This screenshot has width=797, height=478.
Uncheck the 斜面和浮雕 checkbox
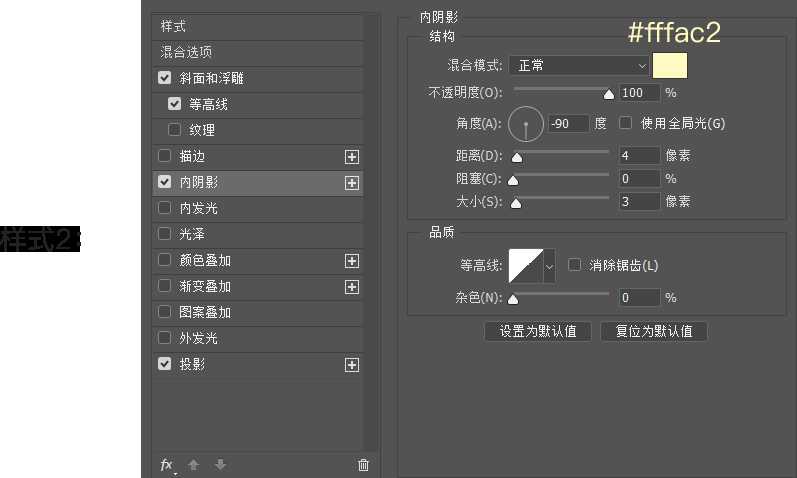[165, 78]
